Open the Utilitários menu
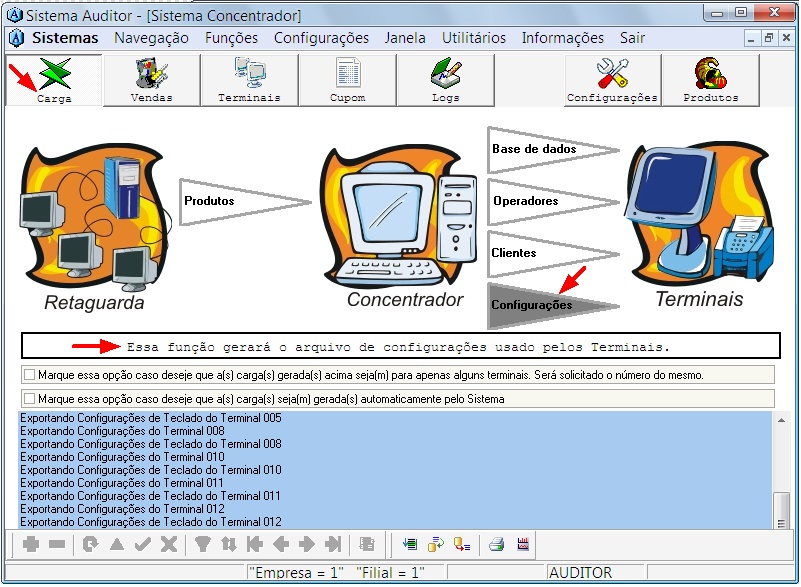The width and height of the screenshot is (801, 587). [473, 38]
